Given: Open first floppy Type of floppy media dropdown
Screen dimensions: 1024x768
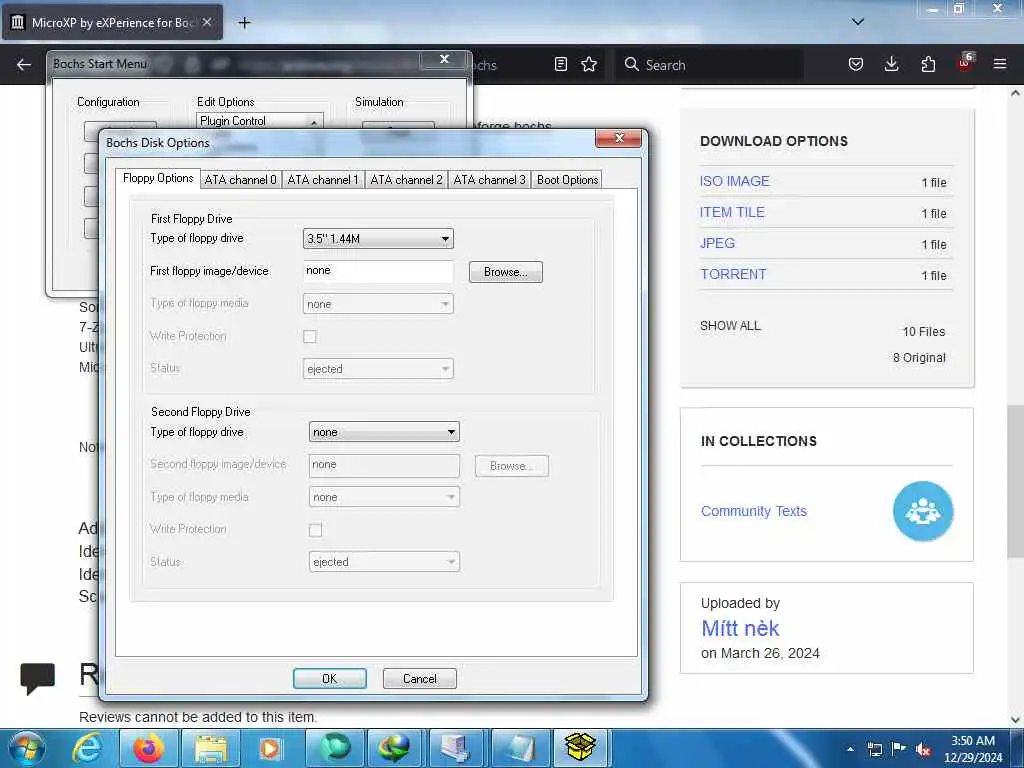Looking at the screenshot, I should pos(378,304).
